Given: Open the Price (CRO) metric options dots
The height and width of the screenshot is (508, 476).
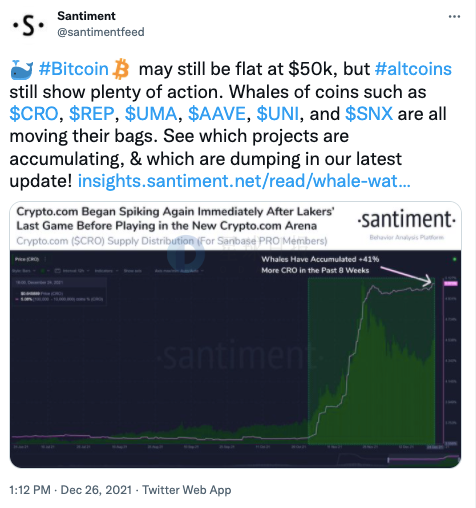Looking at the screenshot, I should click(45, 259).
